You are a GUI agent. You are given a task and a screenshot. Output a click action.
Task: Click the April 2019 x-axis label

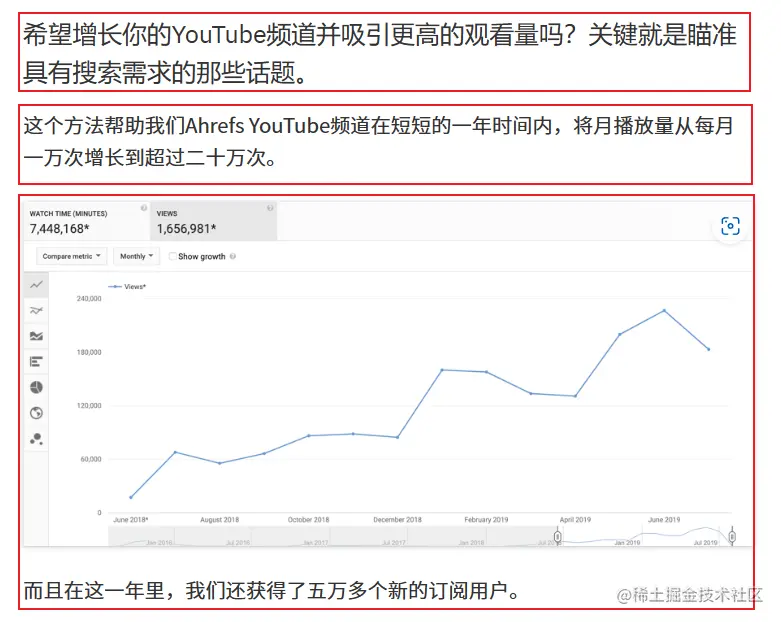575,520
